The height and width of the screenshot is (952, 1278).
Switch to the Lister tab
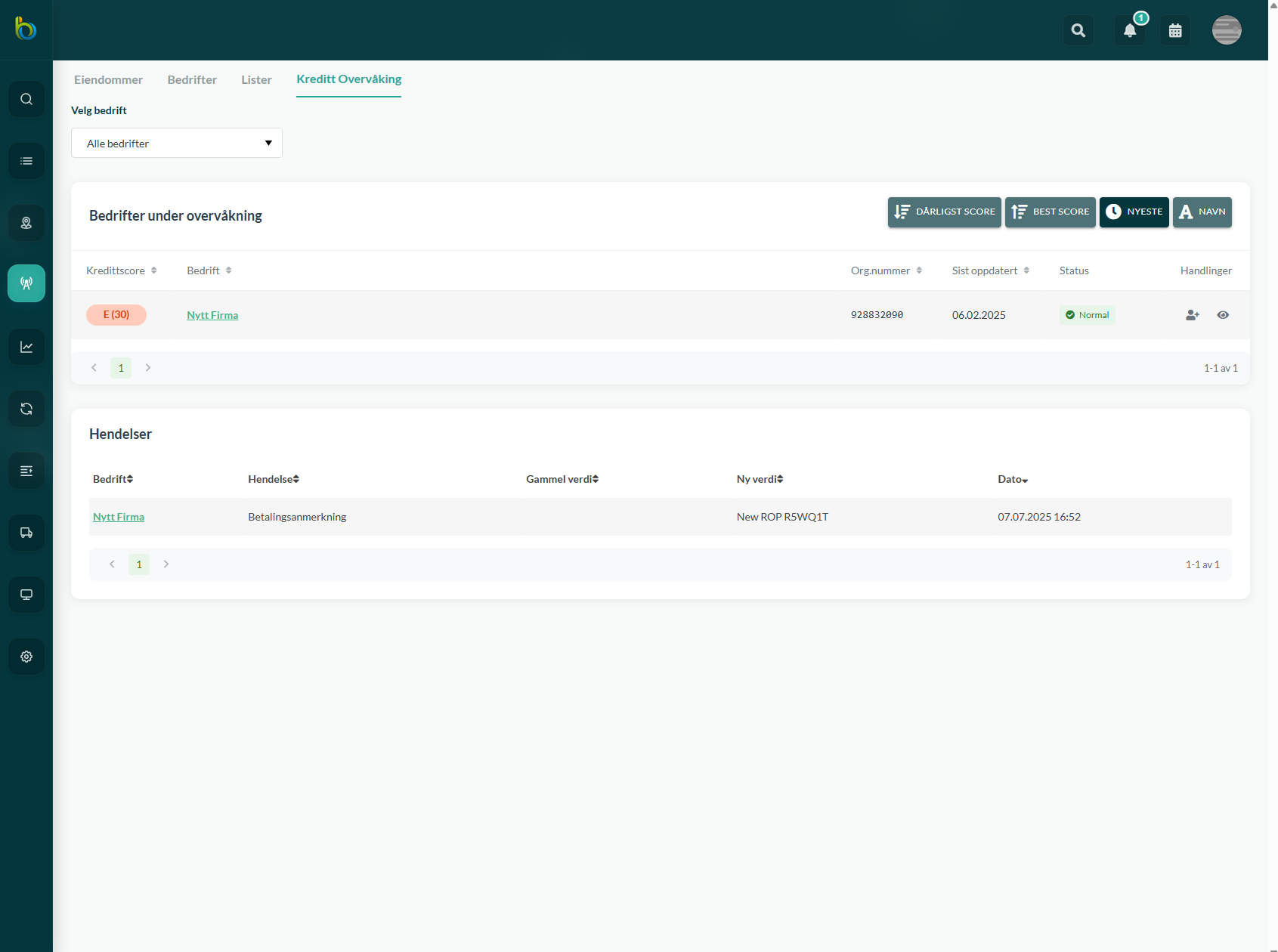point(256,79)
